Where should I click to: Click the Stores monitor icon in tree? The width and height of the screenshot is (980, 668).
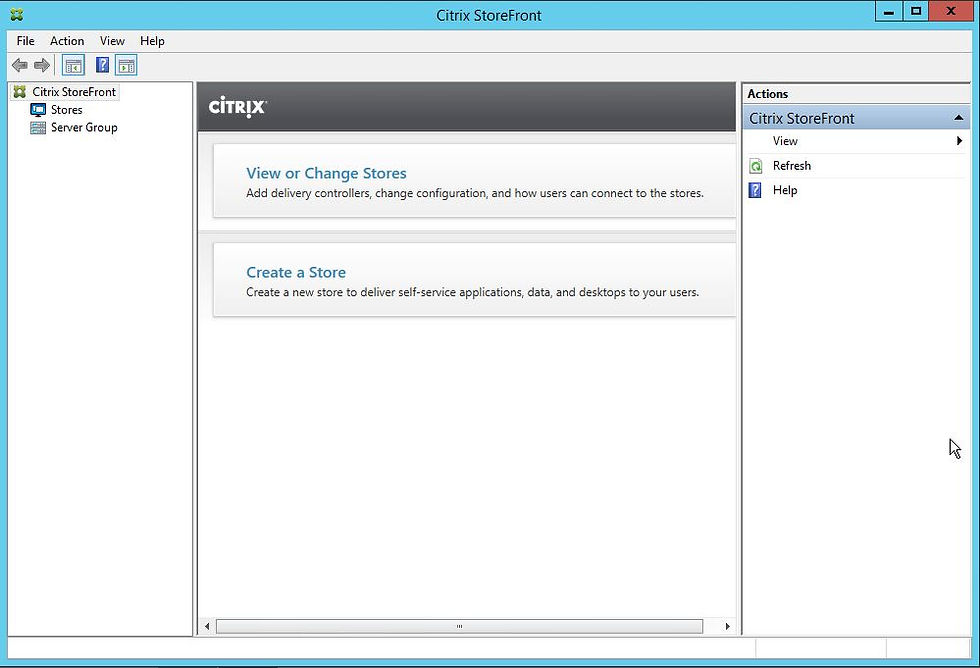point(38,110)
